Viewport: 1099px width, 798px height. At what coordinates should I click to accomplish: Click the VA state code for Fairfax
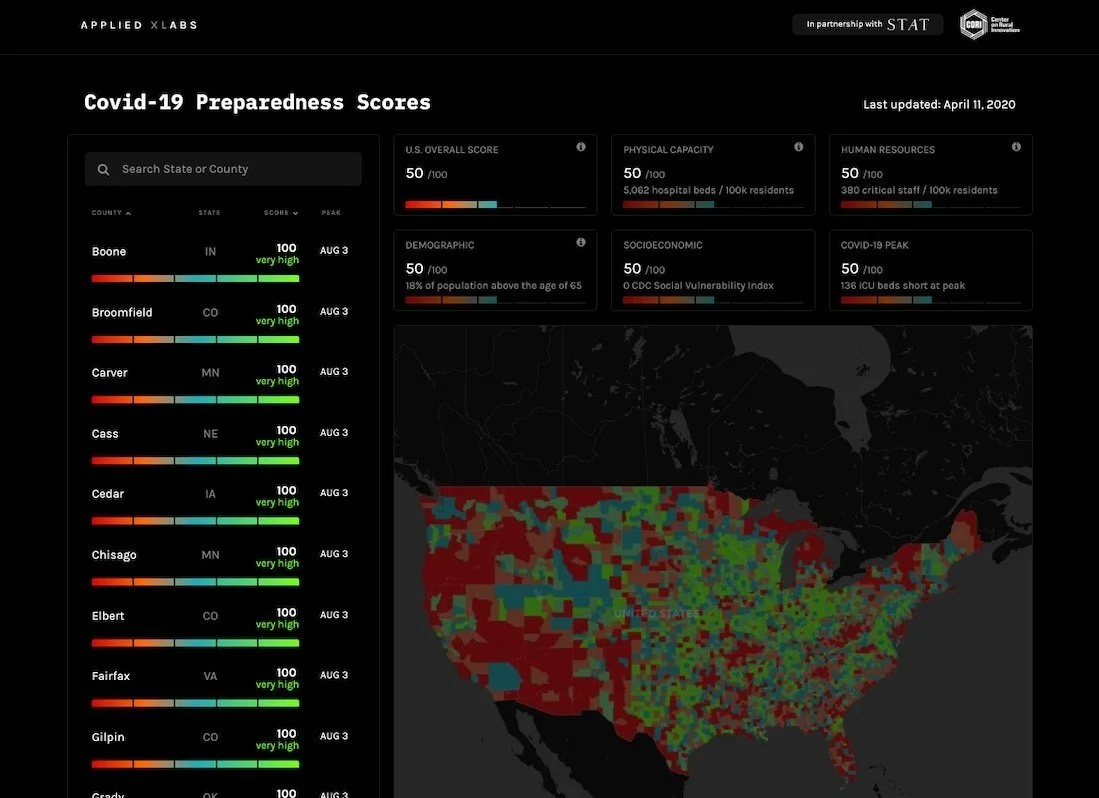tap(210, 676)
